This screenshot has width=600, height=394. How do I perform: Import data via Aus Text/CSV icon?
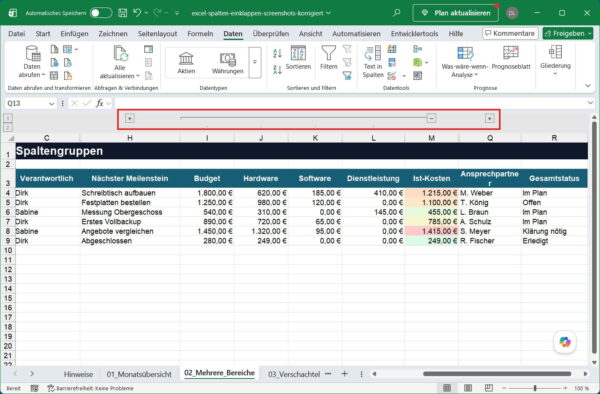[x=54, y=49]
